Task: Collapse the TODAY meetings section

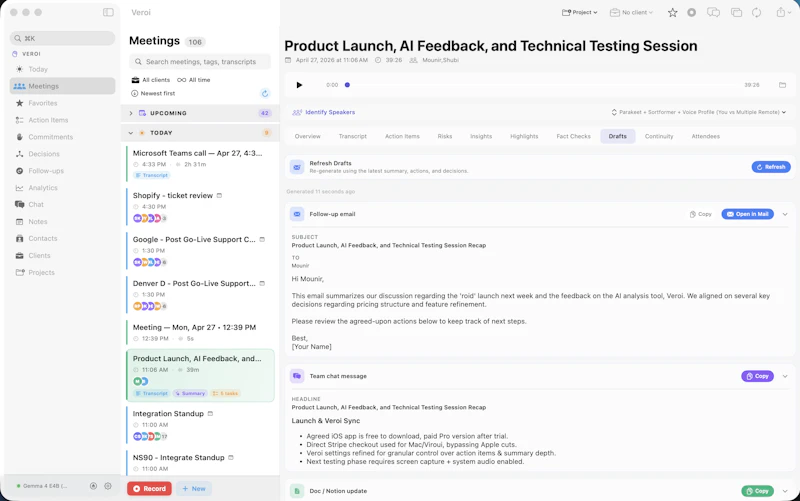Action: tap(131, 133)
